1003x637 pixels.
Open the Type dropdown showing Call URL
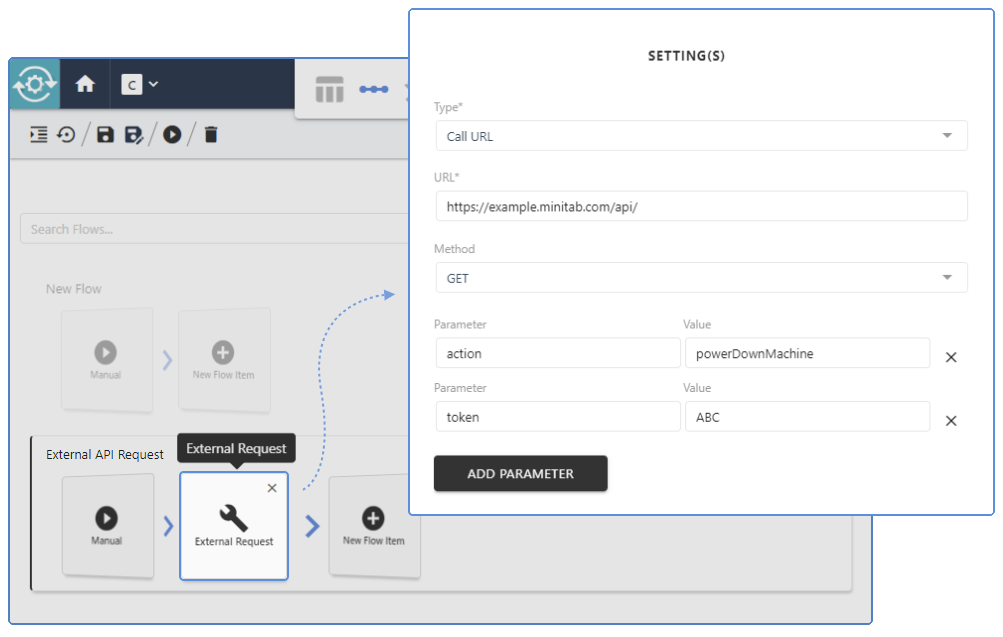click(700, 135)
